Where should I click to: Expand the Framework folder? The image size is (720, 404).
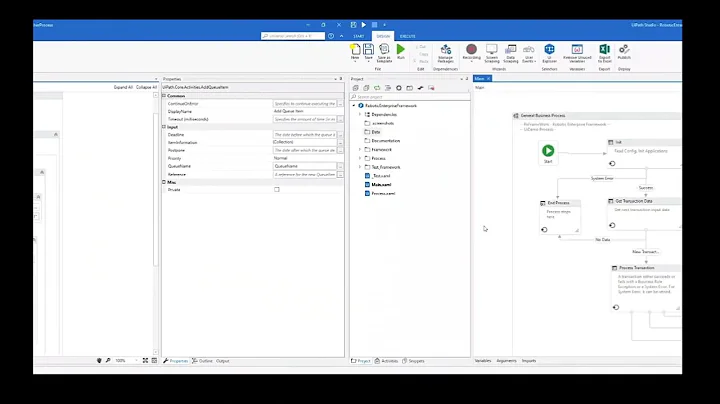360,150
